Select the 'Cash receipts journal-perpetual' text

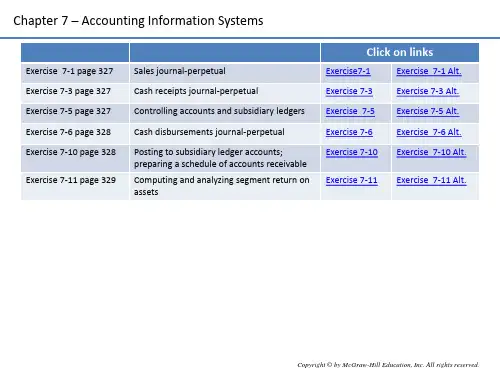click(x=196, y=91)
